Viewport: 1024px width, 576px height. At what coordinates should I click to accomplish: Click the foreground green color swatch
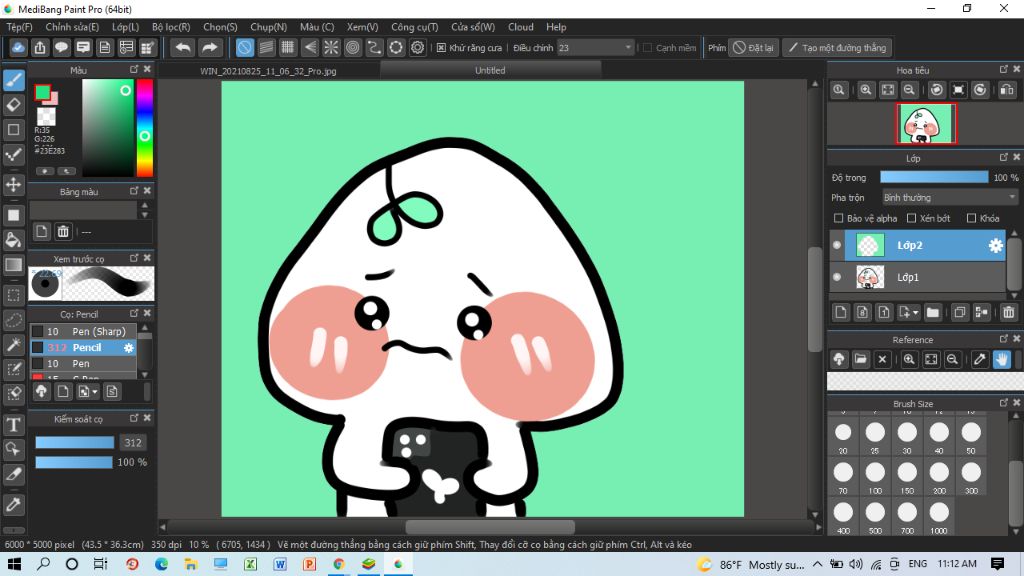[x=42, y=93]
